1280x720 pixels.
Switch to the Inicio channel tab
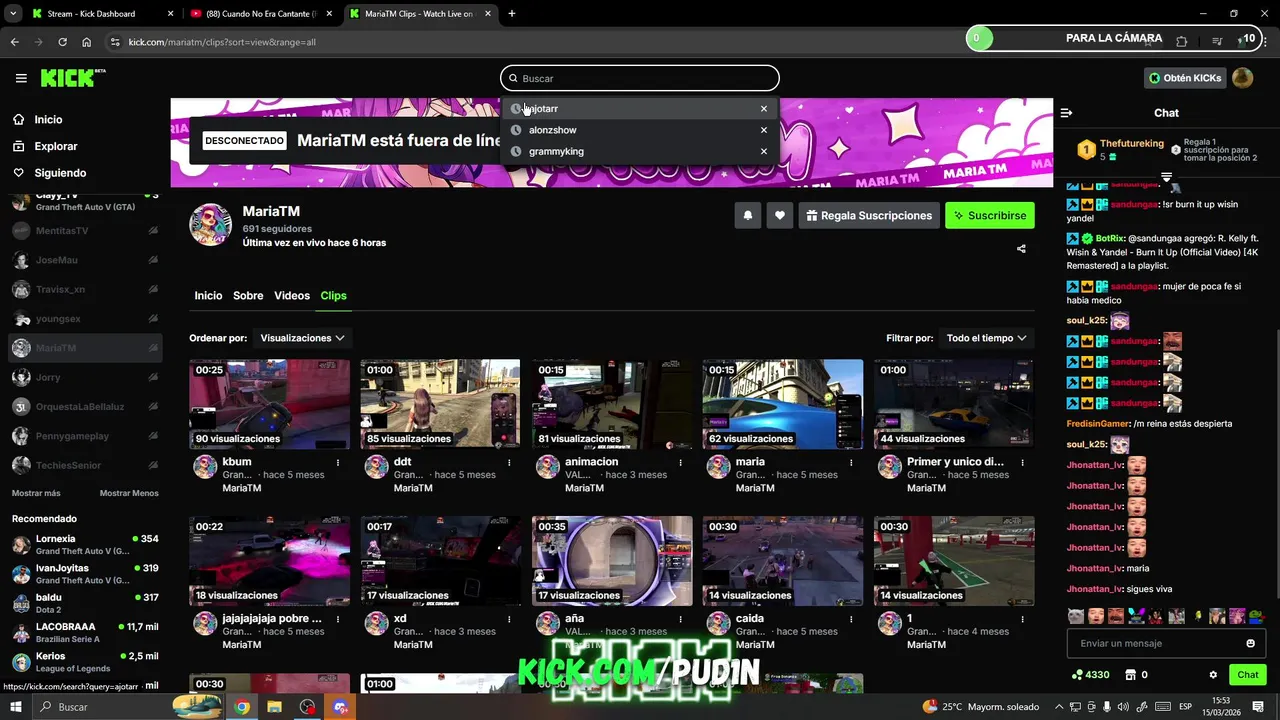tap(208, 296)
